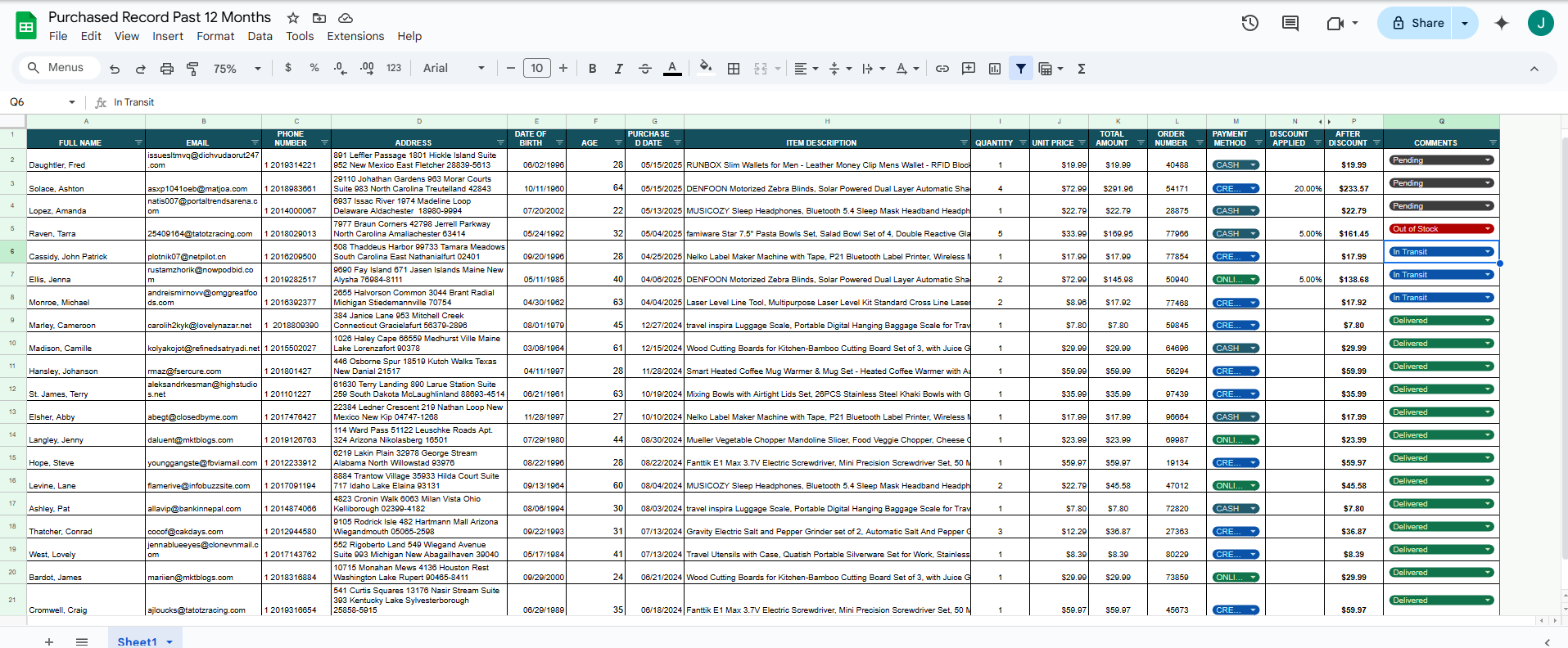This screenshot has width=1568, height=648.
Task: Open the Name box dropdown arrow
Action: tap(72, 102)
